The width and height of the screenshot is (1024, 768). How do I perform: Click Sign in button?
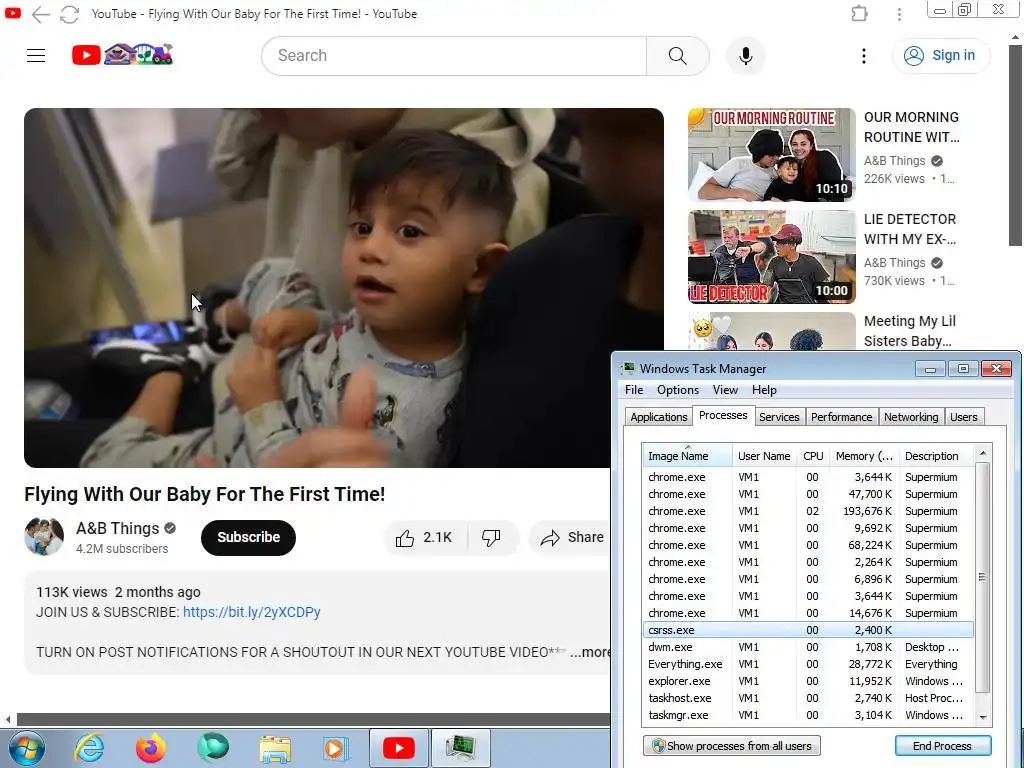pos(941,56)
